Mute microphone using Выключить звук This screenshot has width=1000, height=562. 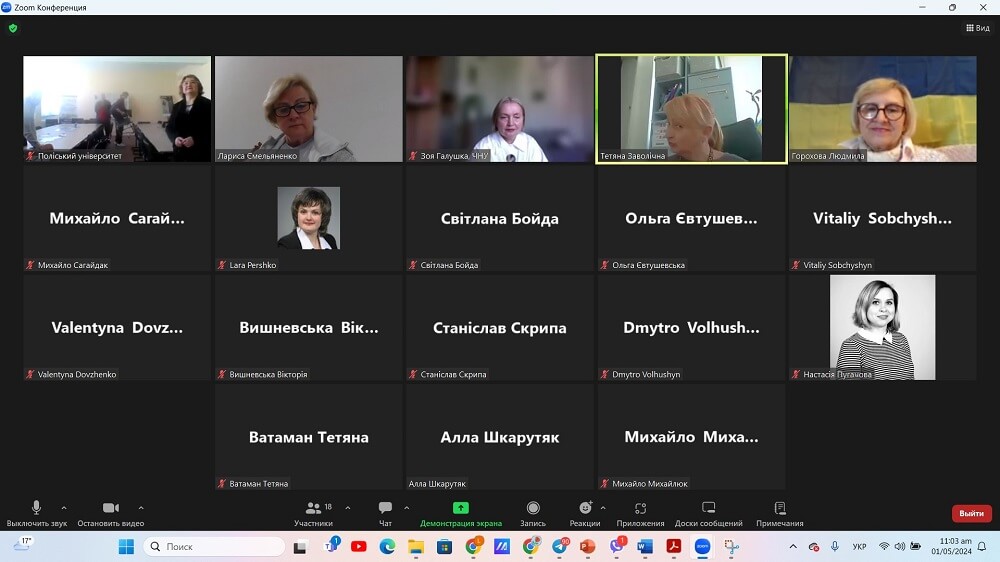click(37, 508)
